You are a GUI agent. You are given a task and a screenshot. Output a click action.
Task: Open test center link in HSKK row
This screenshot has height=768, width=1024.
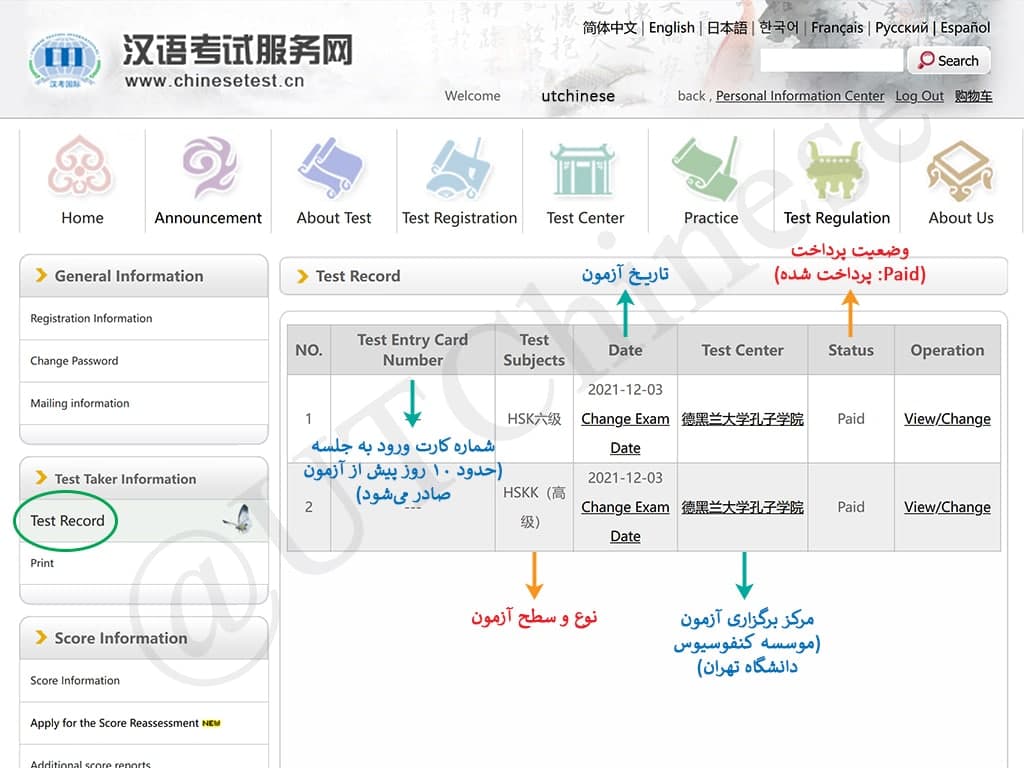point(743,507)
